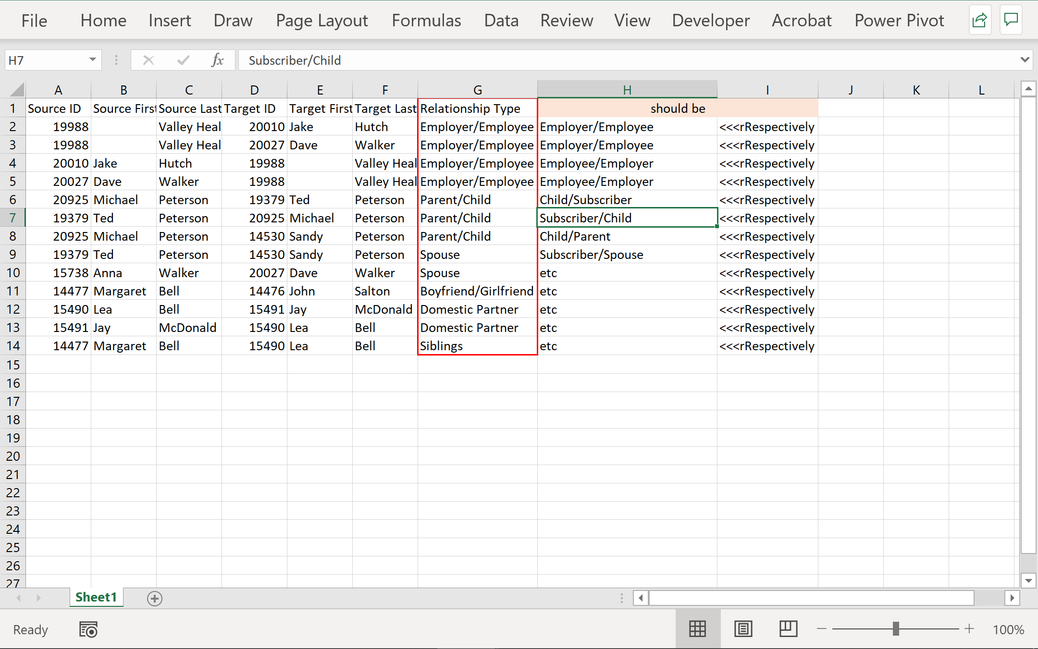Click cell 'Child/Parent'
1038x649 pixels.
click(x=627, y=236)
